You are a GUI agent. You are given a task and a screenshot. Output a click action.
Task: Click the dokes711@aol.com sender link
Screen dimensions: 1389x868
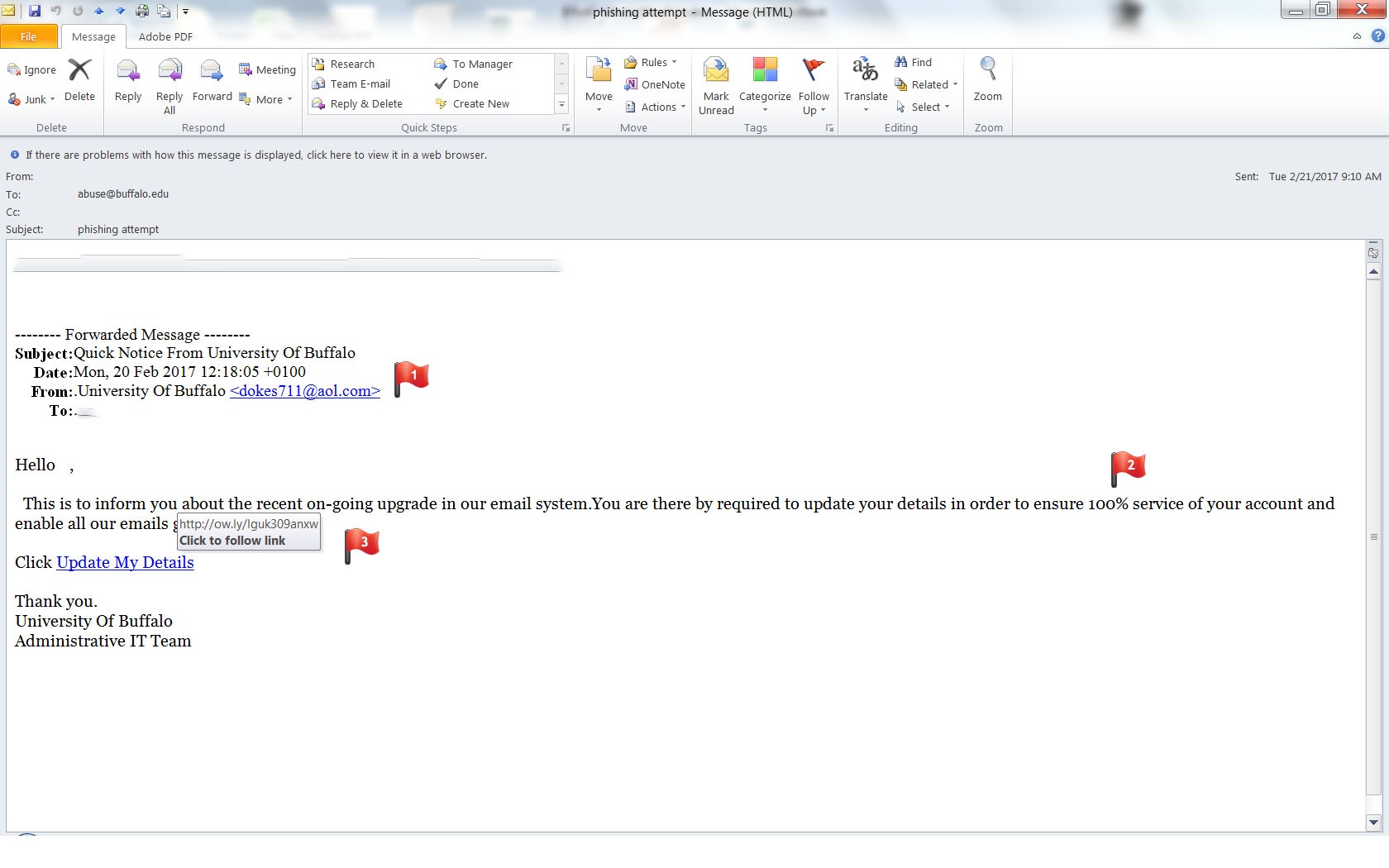(x=305, y=391)
